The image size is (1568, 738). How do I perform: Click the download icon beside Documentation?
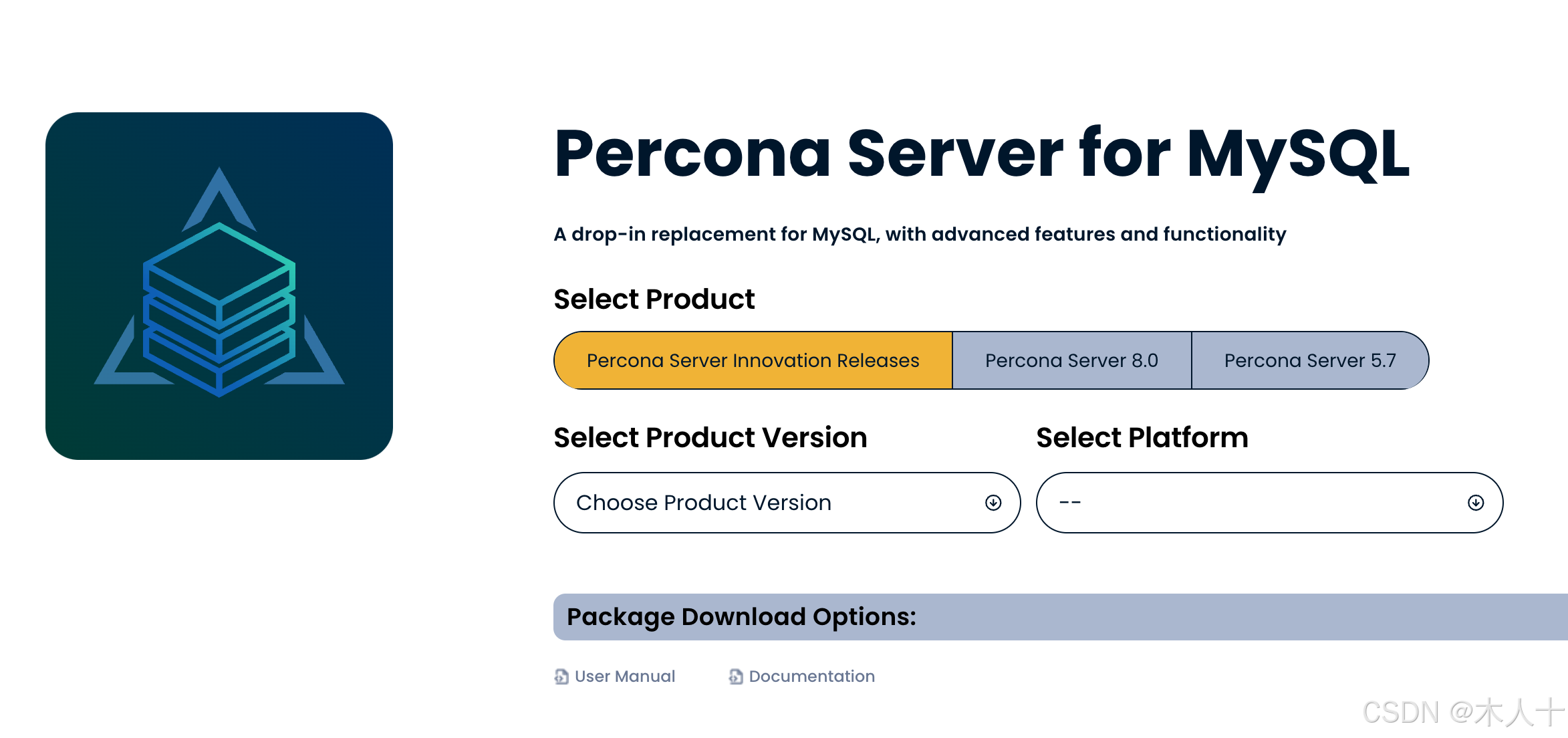[x=736, y=676]
